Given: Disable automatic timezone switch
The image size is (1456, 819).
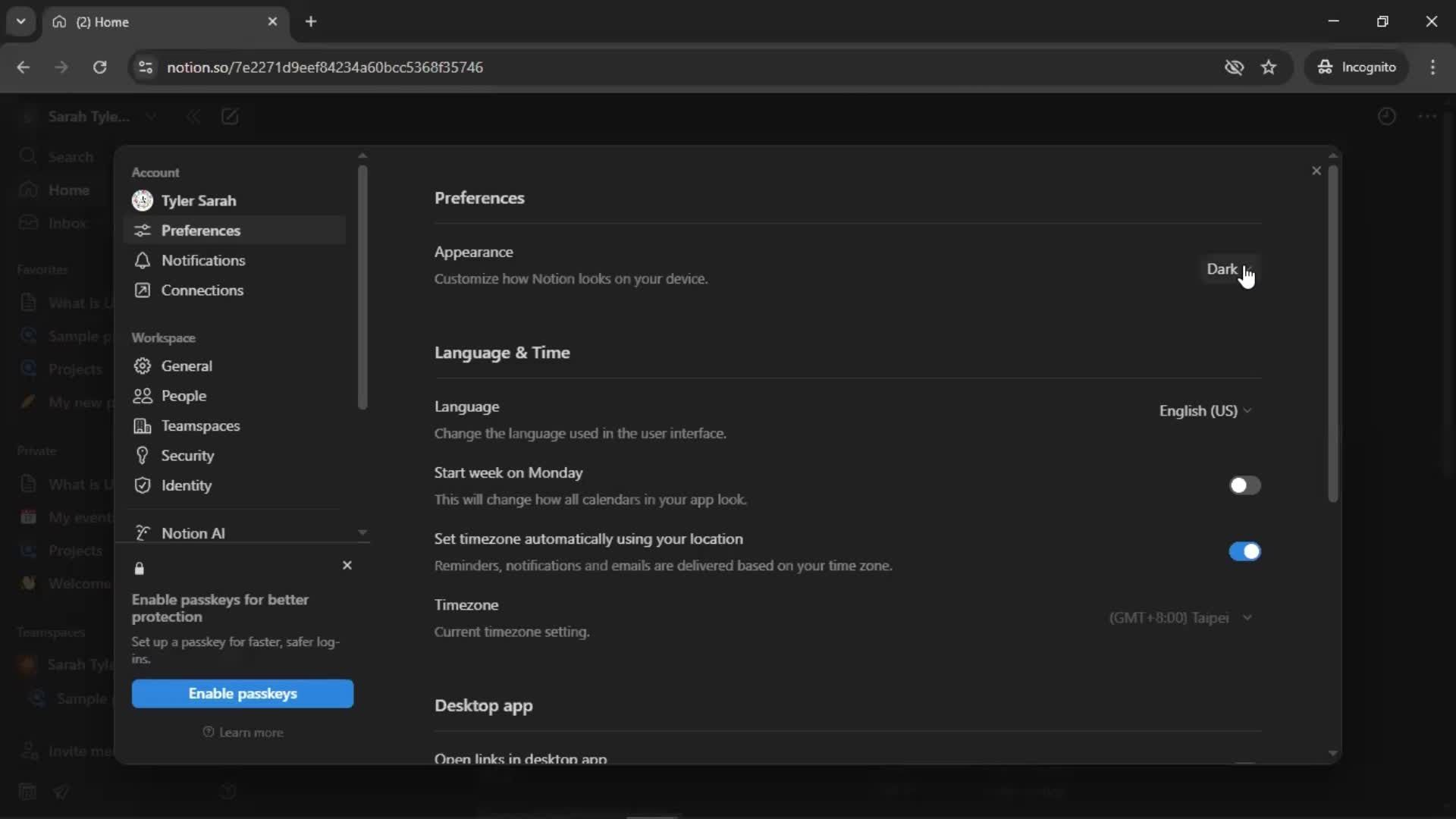Looking at the screenshot, I should (x=1244, y=551).
